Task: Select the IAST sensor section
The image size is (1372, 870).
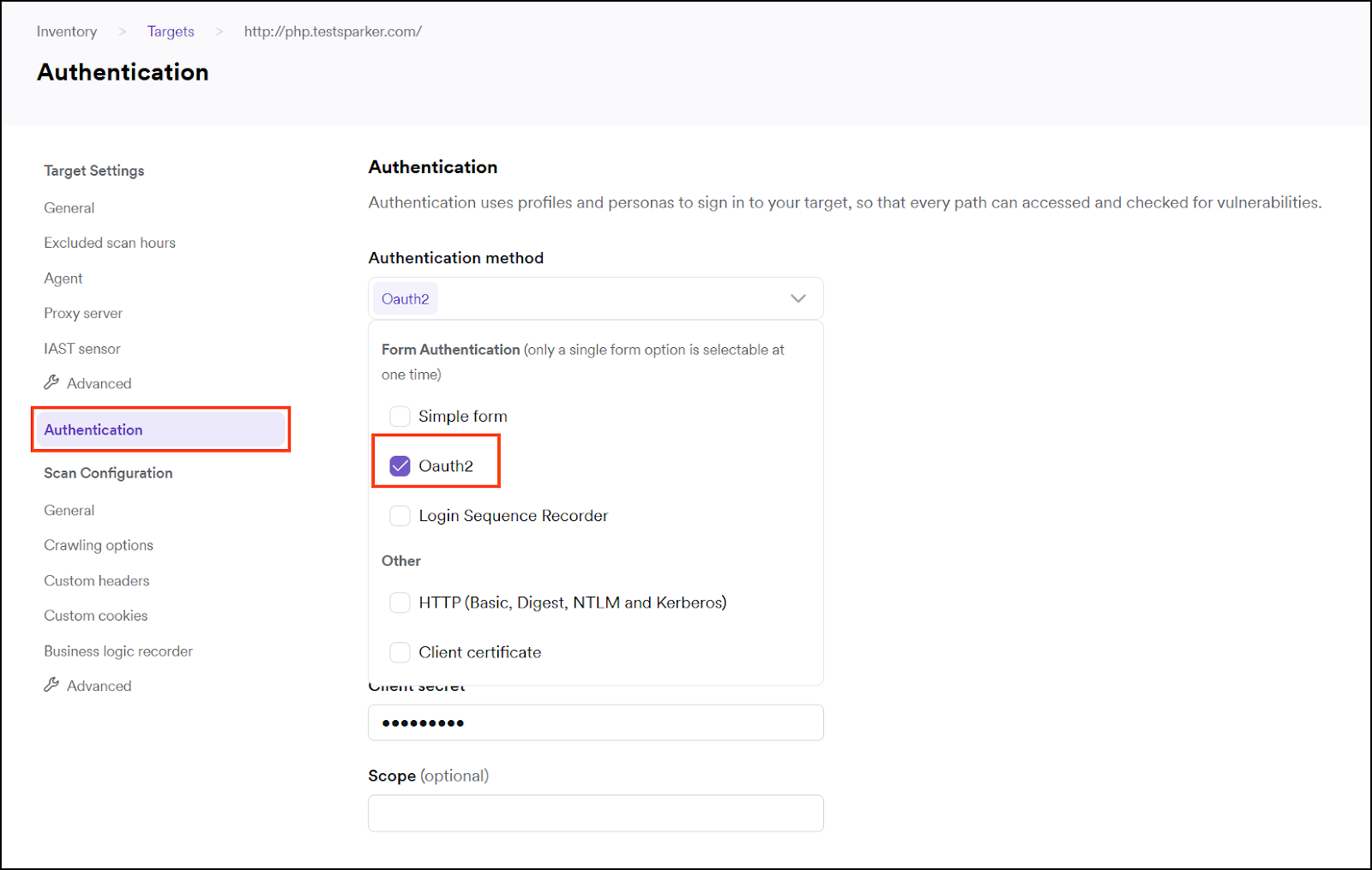Action: [x=81, y=348]
